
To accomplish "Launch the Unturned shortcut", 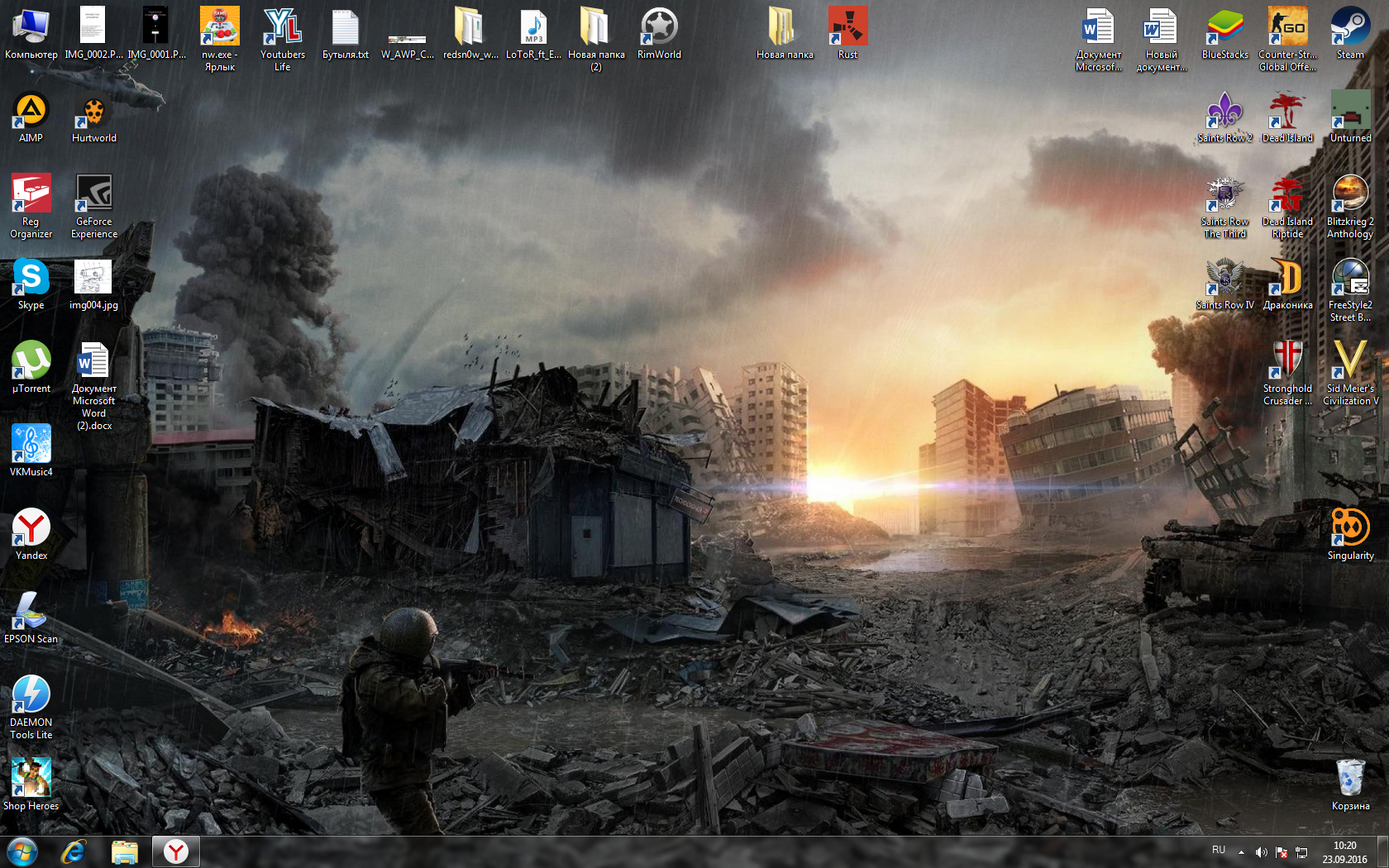I will (x=1350, y=117).
